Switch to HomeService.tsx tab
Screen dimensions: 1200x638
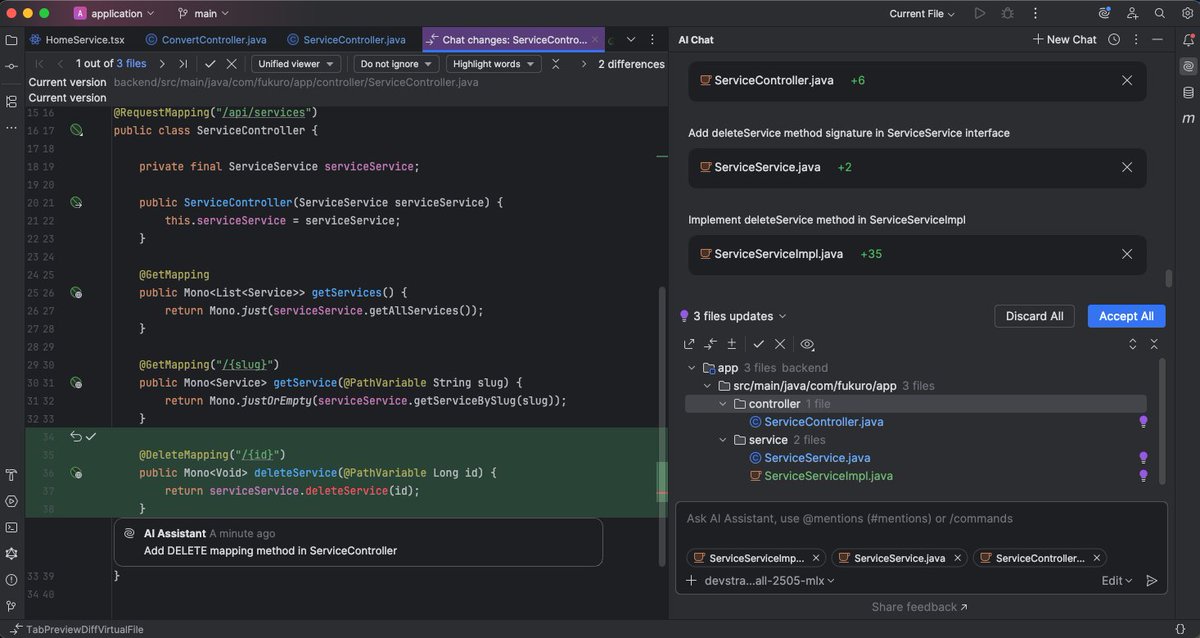(76, 39)
